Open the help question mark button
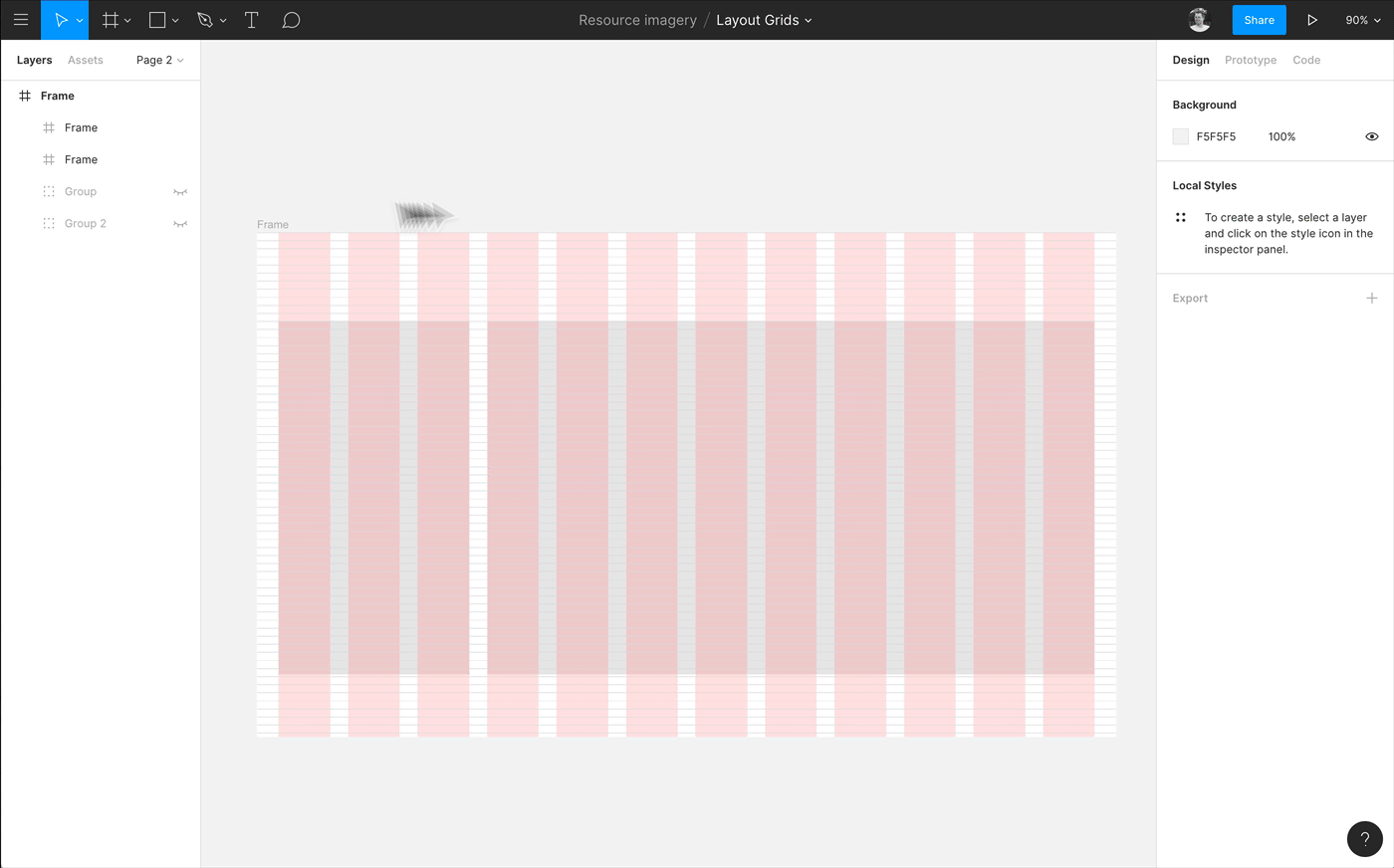 click(1364, 839)
